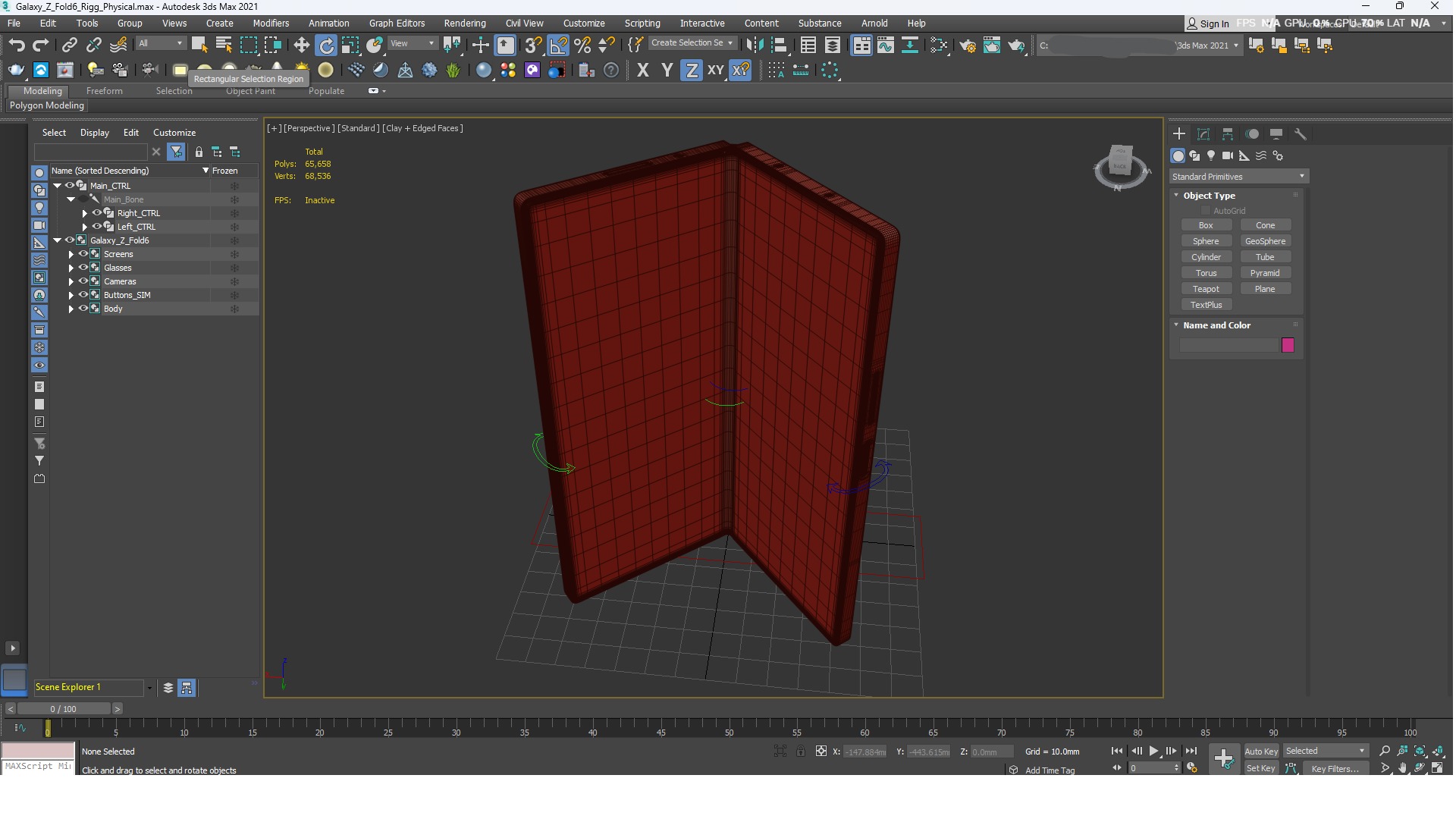The height and width of the screenshot is (819, 1456).
Task: Open the Modify command panel tab
Action: 1203,134
